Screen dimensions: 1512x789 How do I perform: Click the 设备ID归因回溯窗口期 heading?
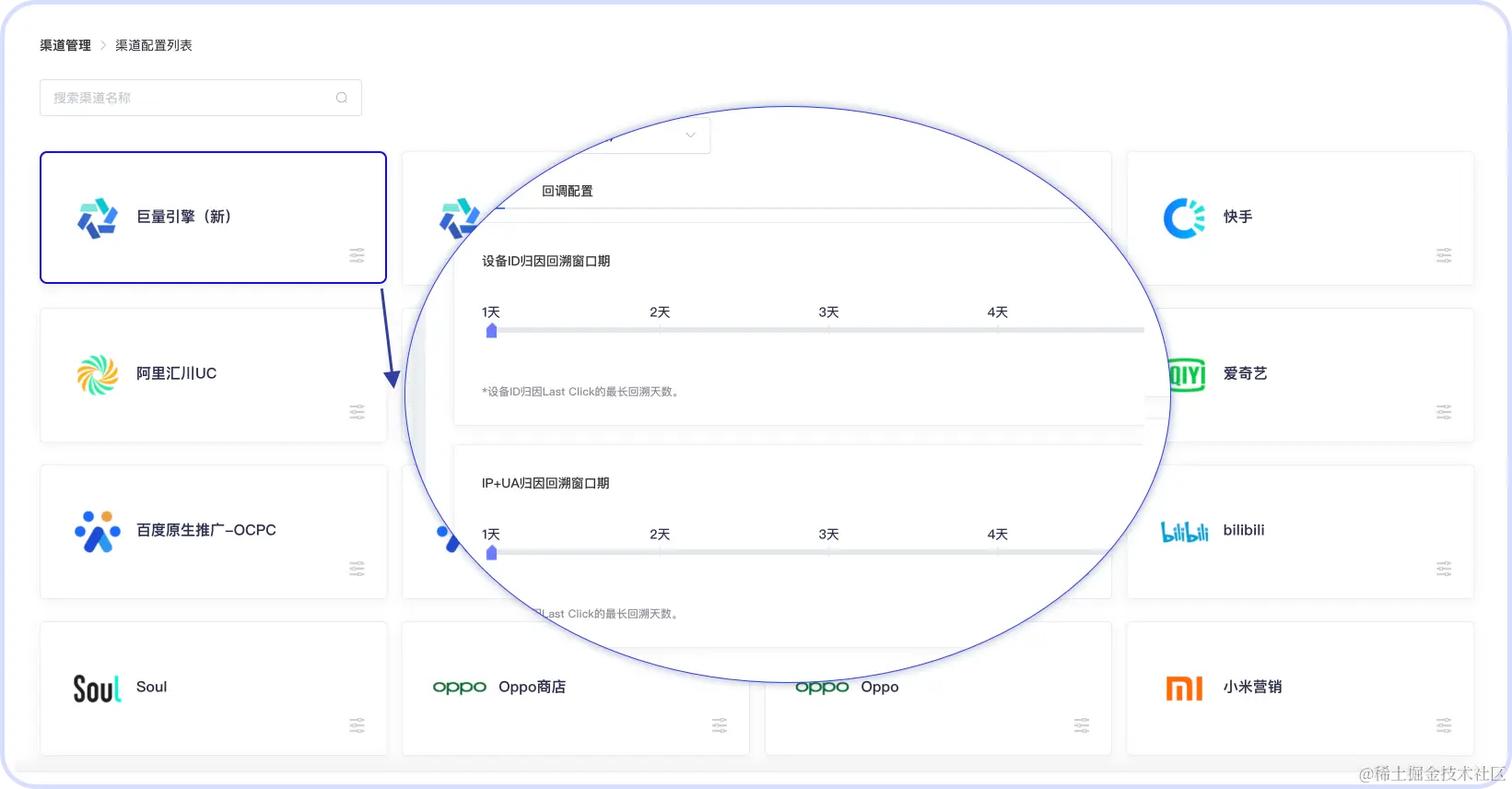pos(546,261)
